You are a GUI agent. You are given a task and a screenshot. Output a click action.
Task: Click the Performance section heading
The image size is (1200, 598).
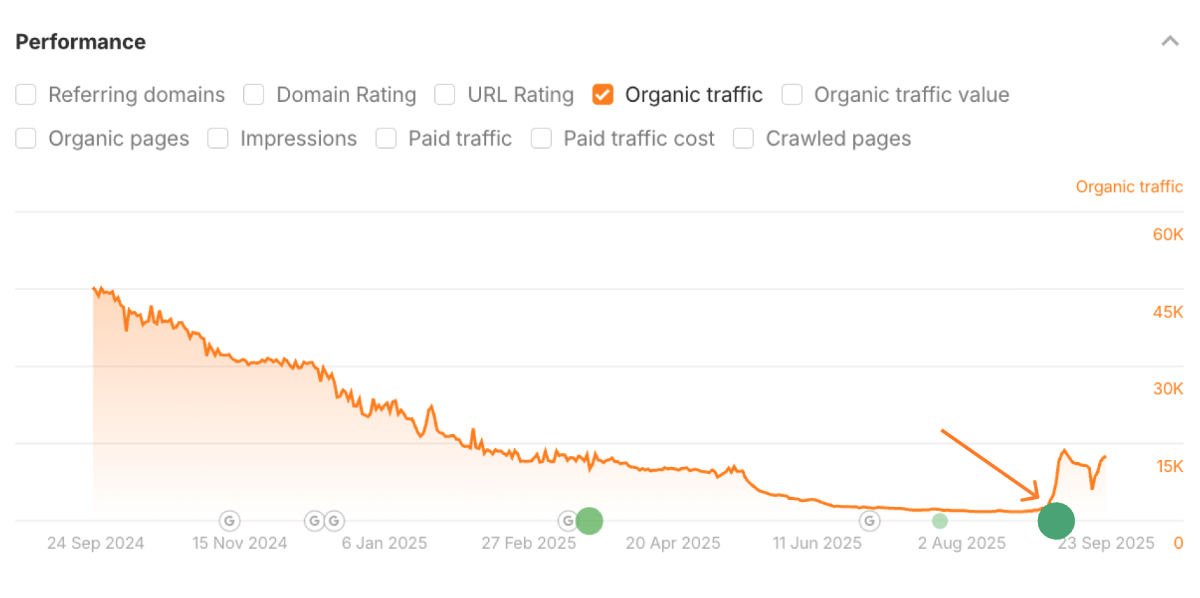[x=80, y=42]
